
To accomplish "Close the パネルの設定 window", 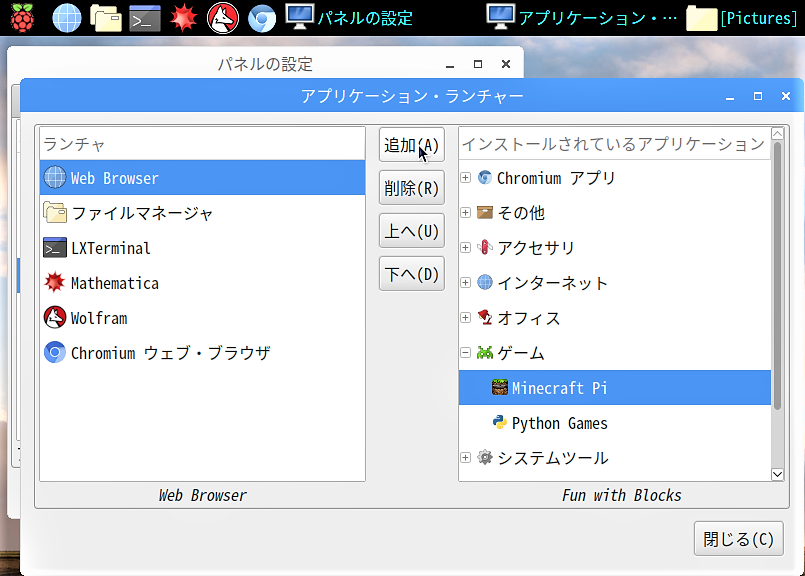I will click(506, 64).
